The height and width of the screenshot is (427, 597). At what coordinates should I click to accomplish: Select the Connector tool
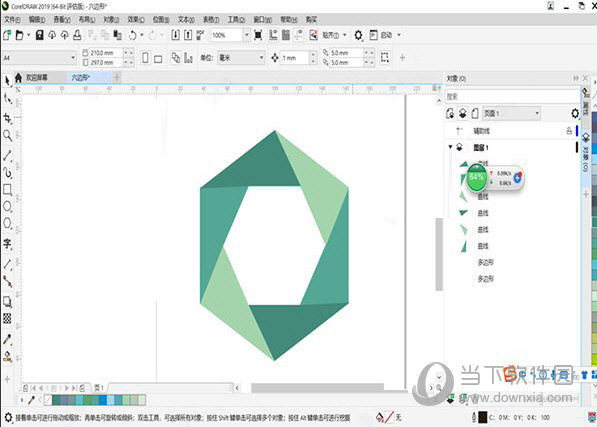[x=7, y=282]
